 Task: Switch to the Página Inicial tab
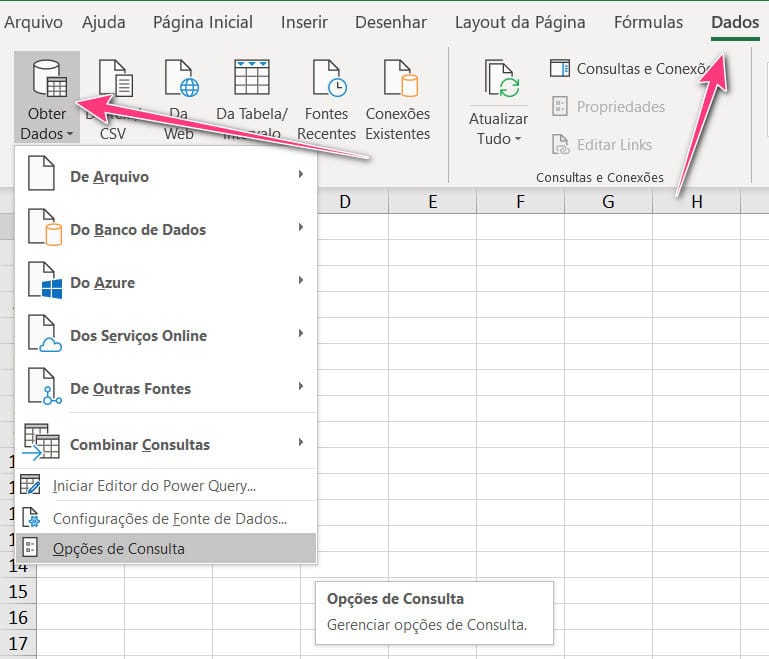[203, 23]
